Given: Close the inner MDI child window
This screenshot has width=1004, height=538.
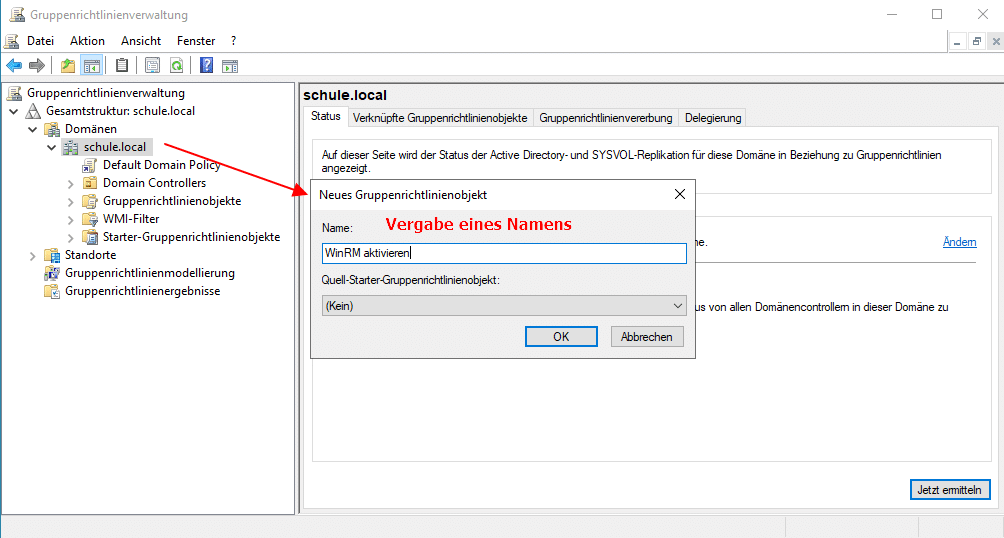Looking at the screenshot, I should pyautogui.click(x=996, y=42).
